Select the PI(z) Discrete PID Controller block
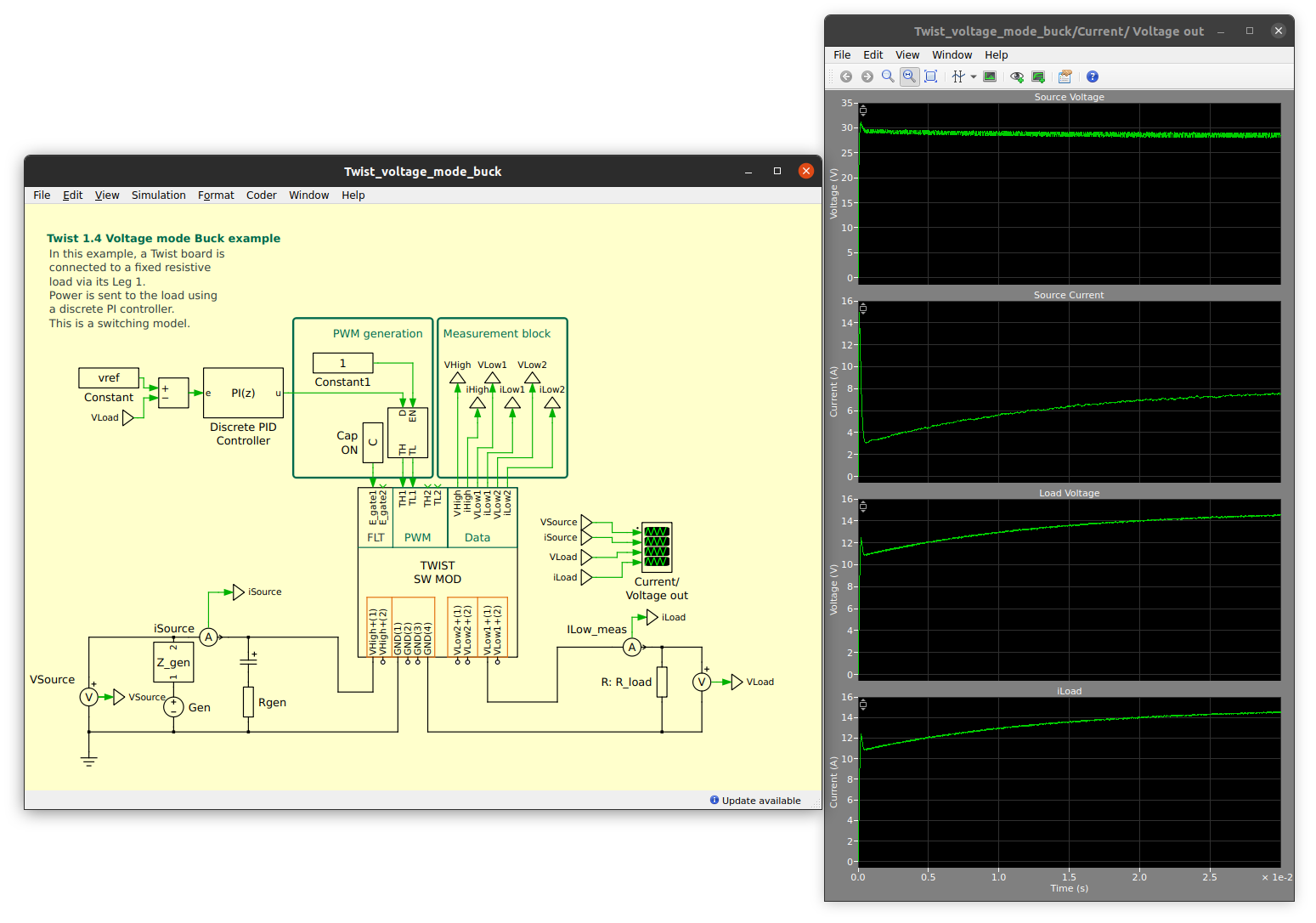Viewport: 1316px width, 923px height. tap(243, 393)
